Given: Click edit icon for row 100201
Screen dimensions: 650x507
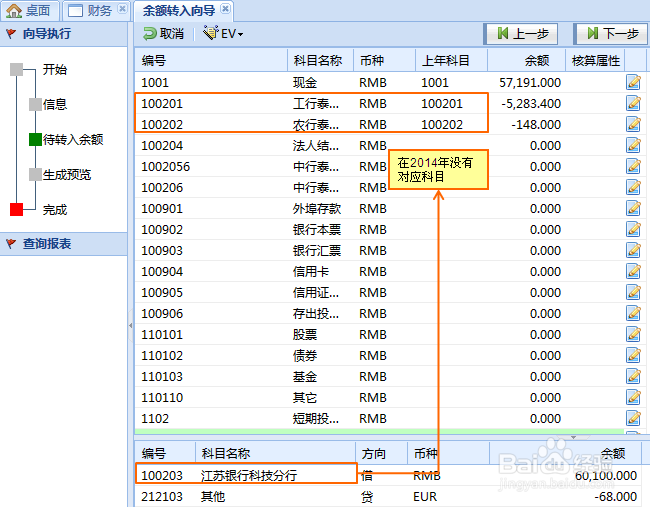Looking at the screenshot, I should tap(633, 103).
